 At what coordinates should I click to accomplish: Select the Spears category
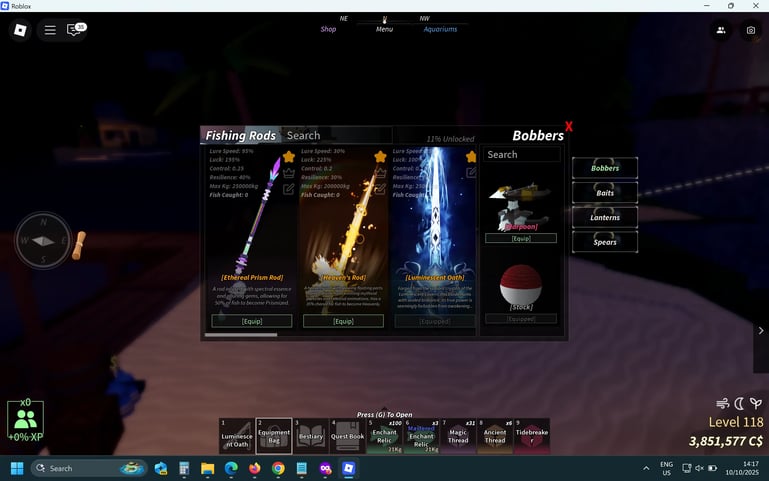tap(605, 241)
